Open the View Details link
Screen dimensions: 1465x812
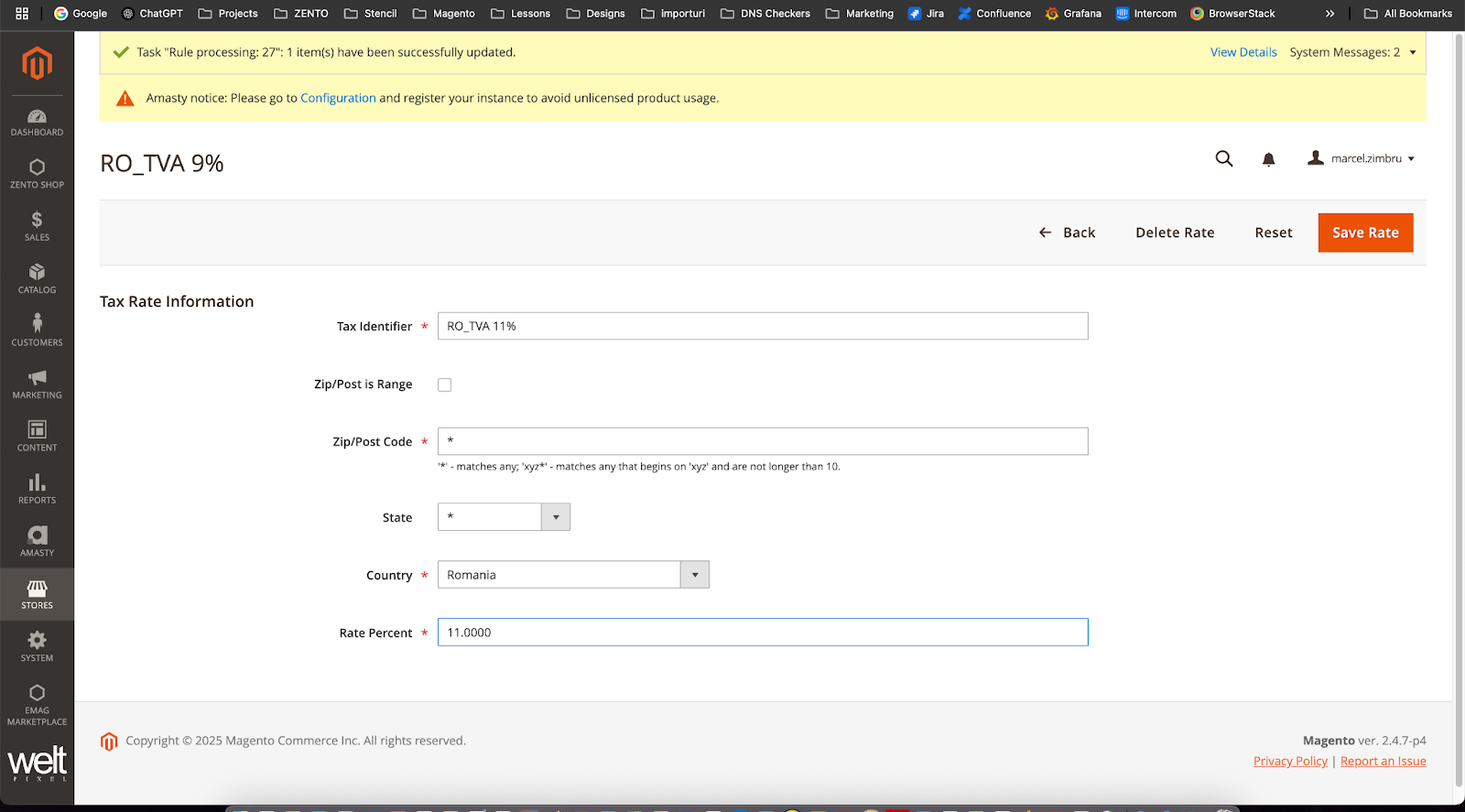click(x=1243, y=52)
